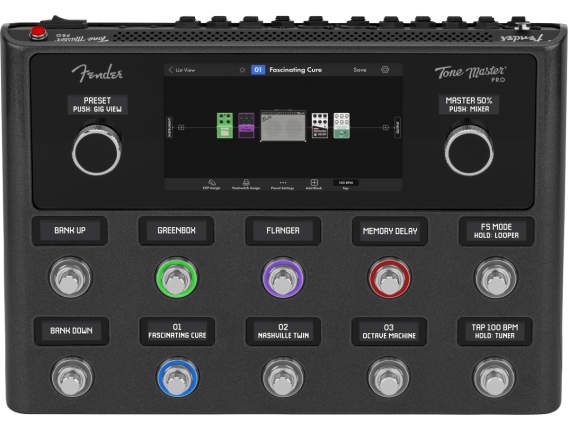Tap the add-block plus near Output
Image resolution: width=568 pixels, height=430 pixels.
pos(385,128)
